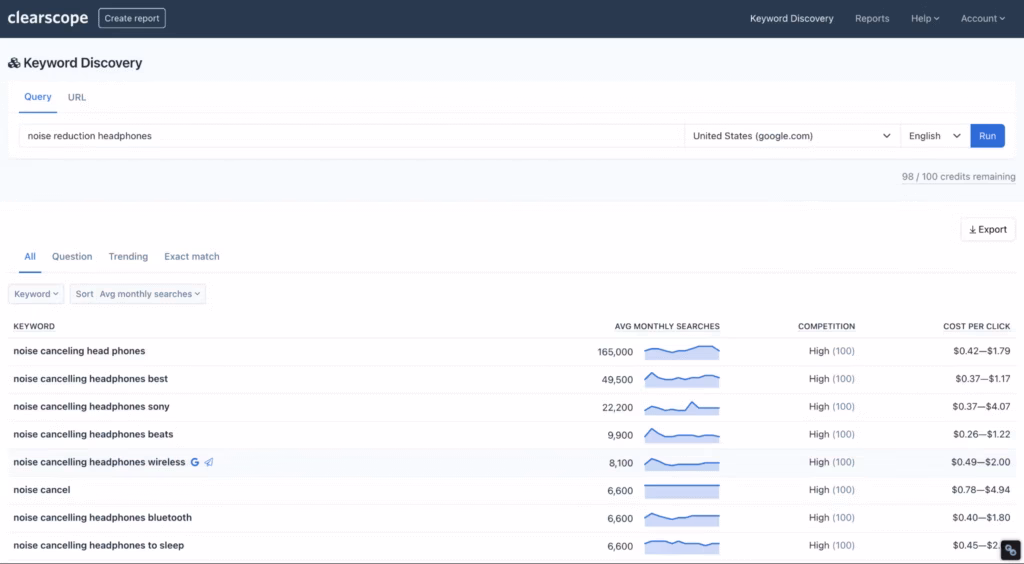Open the country dropdown showing United States
The image size is (1024, 564).
click(x=791, y=136)
